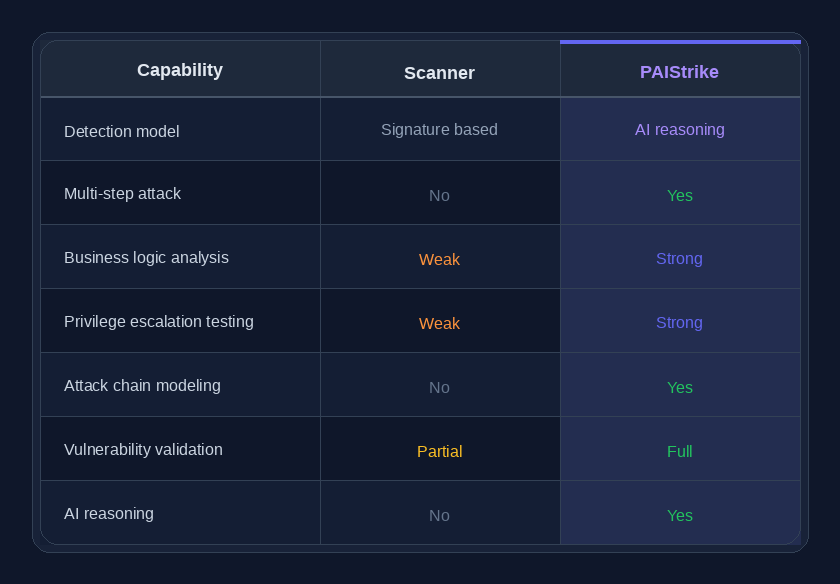The width and height of the screenshot is (840, 584).
Task: Click Weak in Business logic analysis row
Action: click(439, 259)
